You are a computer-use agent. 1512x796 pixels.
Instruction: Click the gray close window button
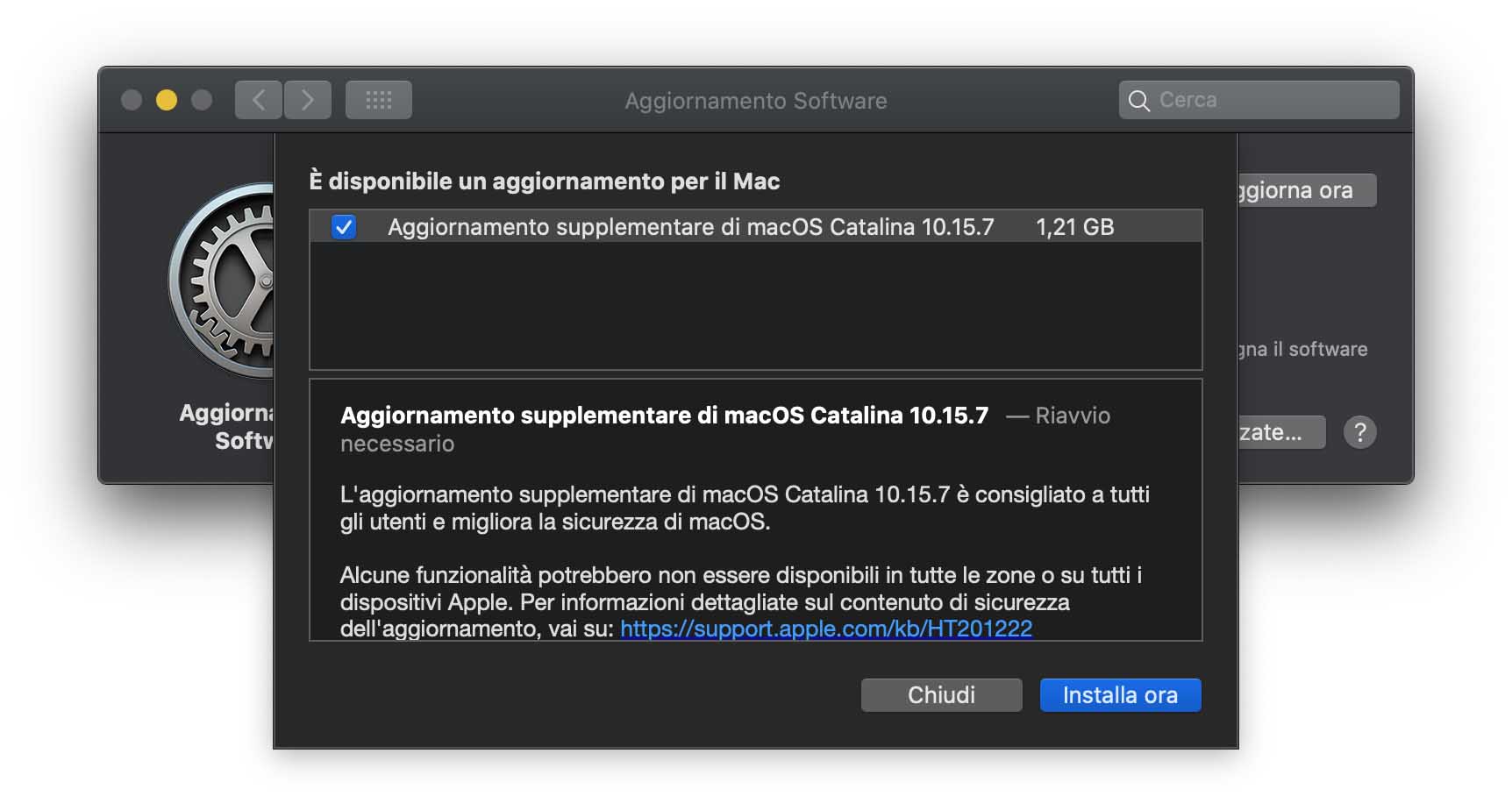click(132, 100)
